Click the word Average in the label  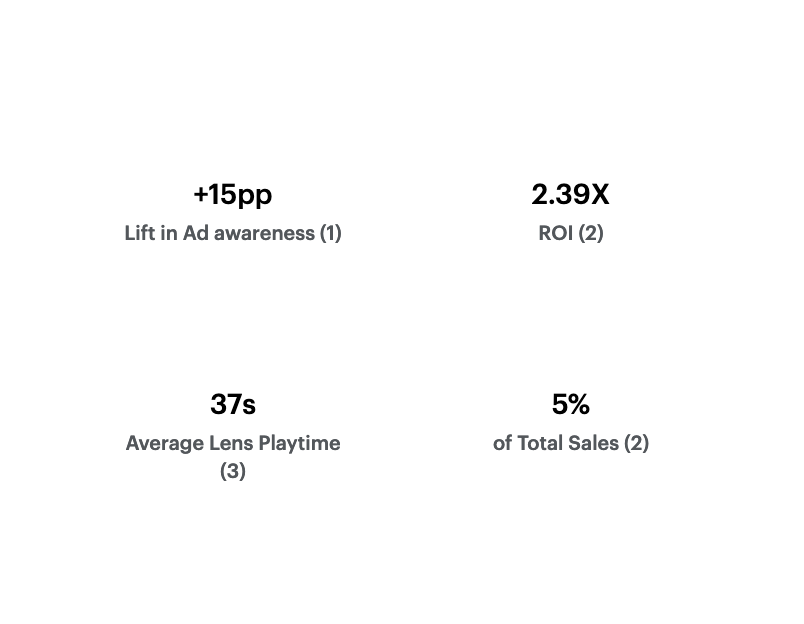[165, 444]
